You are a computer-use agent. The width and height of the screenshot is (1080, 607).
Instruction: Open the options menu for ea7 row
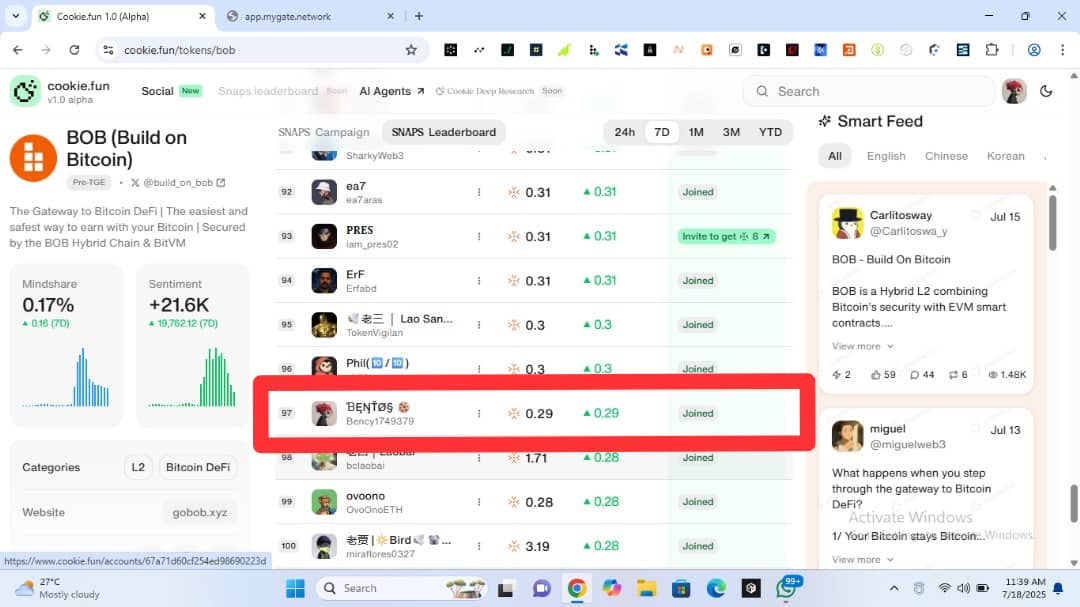(x=479, y=192)
